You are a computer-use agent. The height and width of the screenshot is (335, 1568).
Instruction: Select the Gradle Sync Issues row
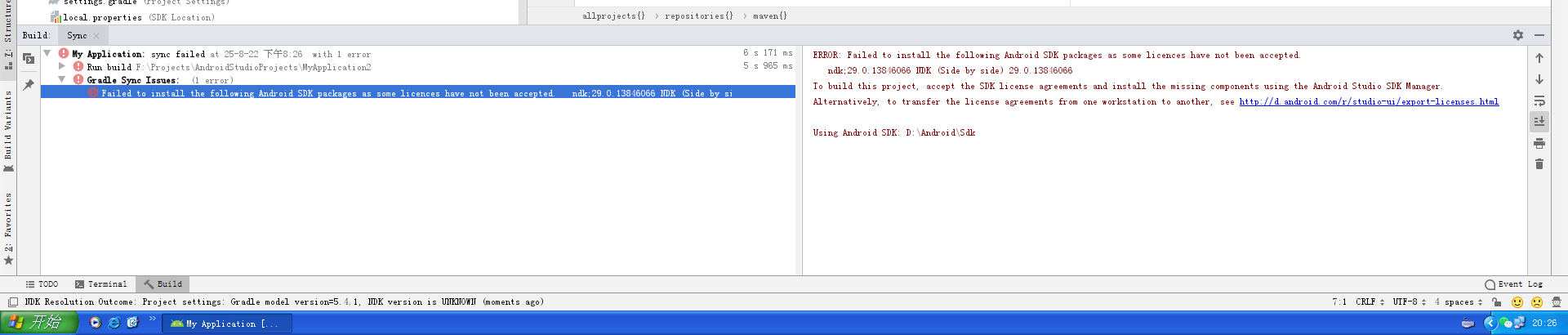point(418,80)
